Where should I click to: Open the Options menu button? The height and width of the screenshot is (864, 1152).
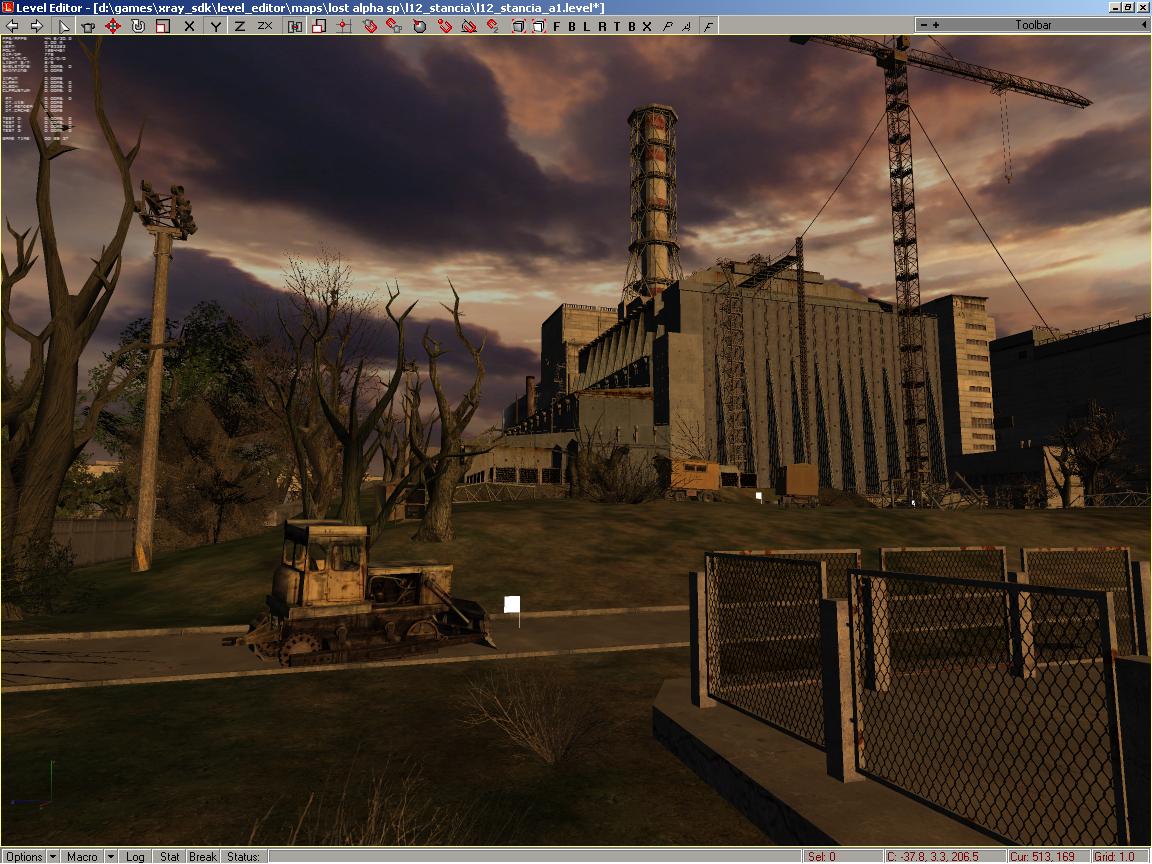pos(25,856)
